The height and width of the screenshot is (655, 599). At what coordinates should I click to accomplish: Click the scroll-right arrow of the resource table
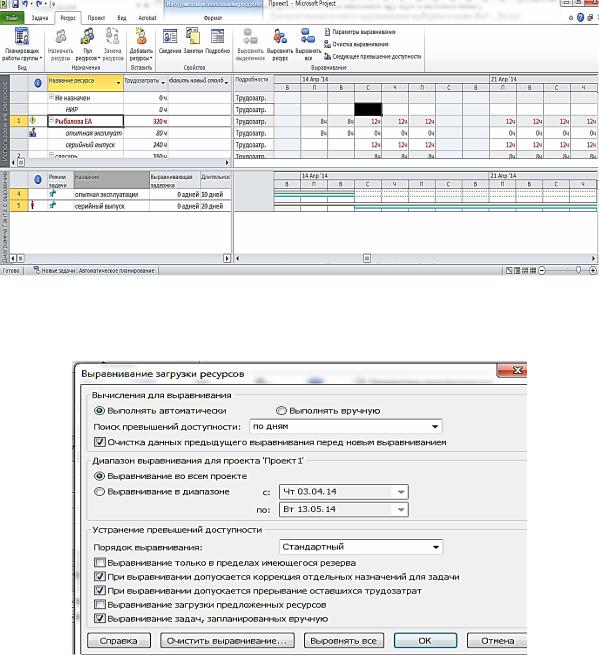point(227,162)
